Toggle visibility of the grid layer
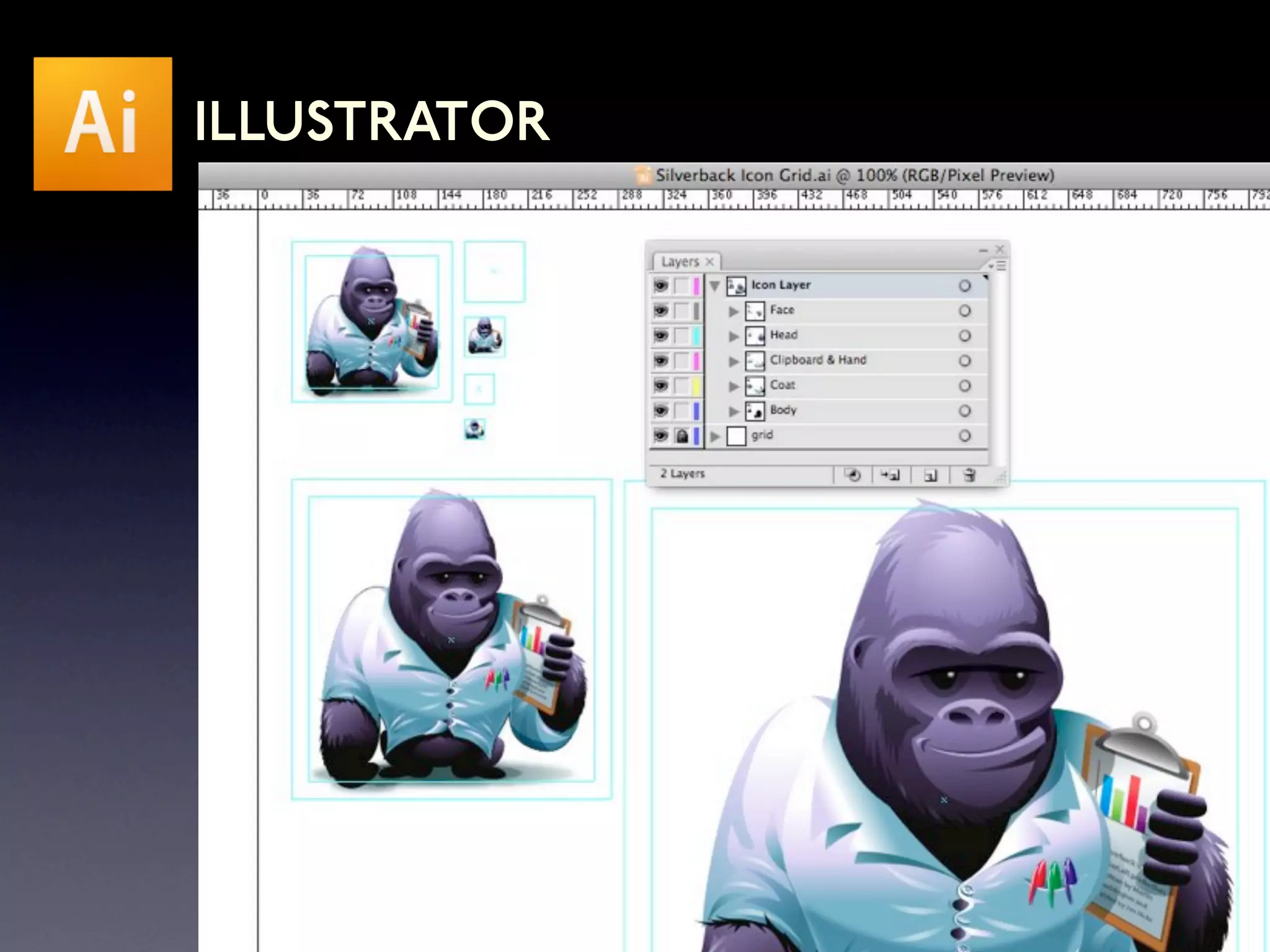The image size is (1270, 952). [661, 436]
